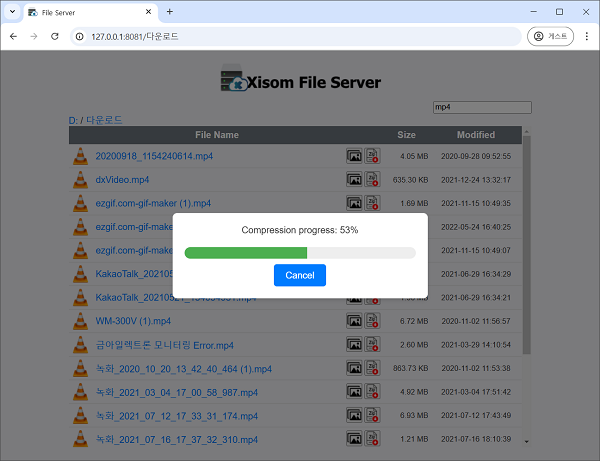
Task: Open preview icon for 20200918_1154240614.mp4
Action: 354,156
